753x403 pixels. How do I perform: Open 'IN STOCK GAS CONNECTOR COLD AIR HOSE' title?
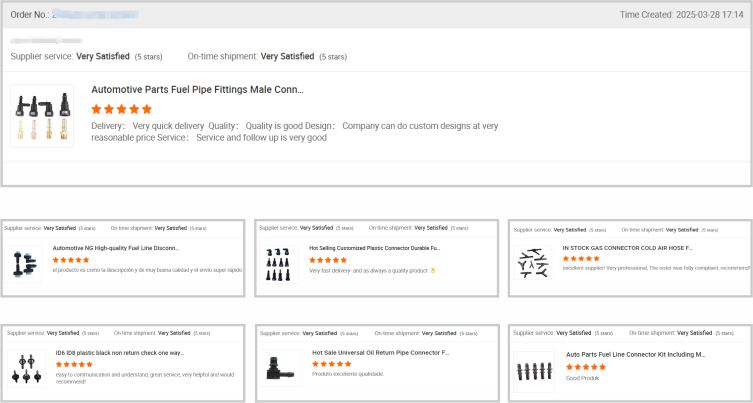[627, 248]
